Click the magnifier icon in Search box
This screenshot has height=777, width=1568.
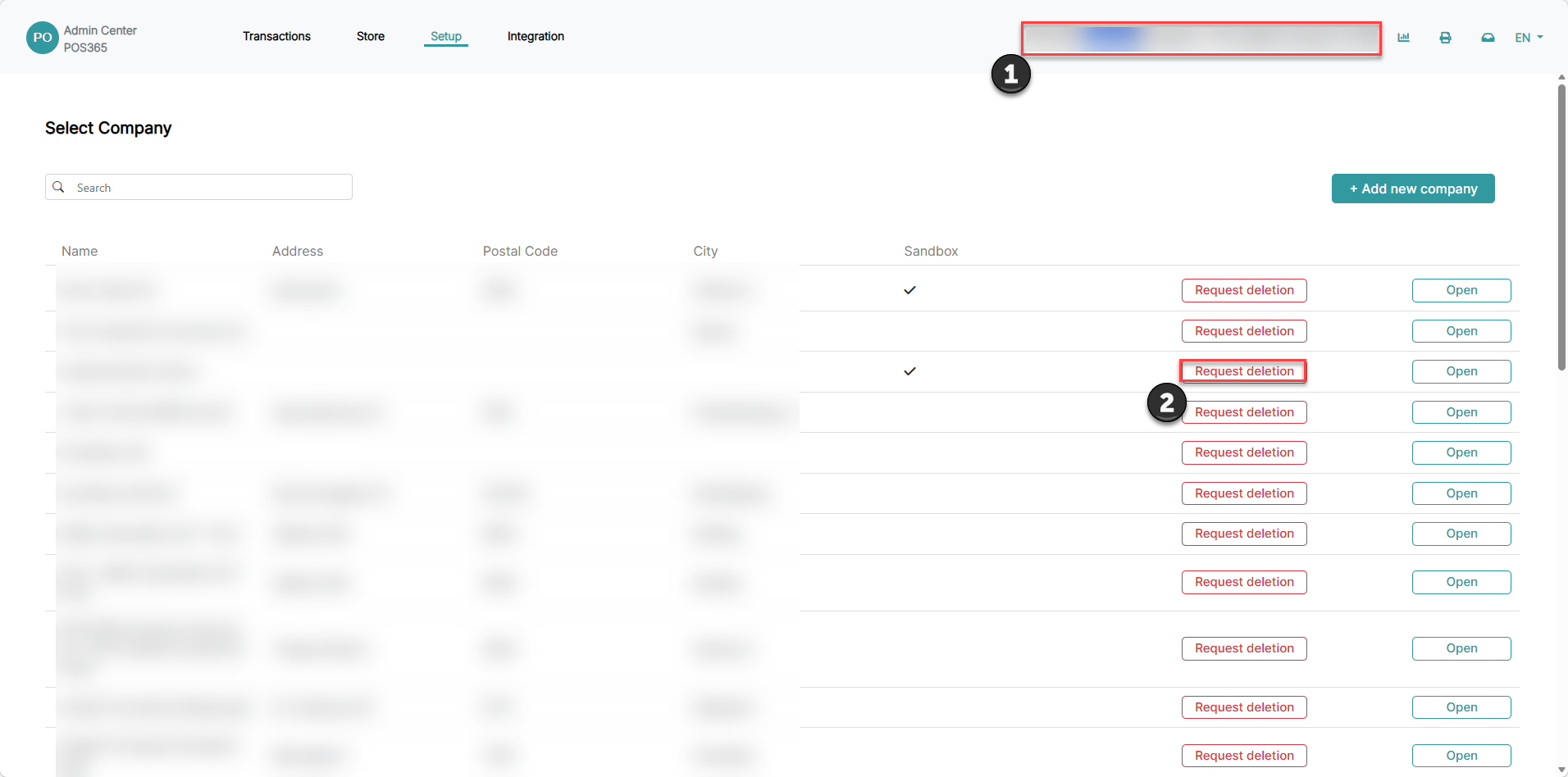[x=59, y=187]
